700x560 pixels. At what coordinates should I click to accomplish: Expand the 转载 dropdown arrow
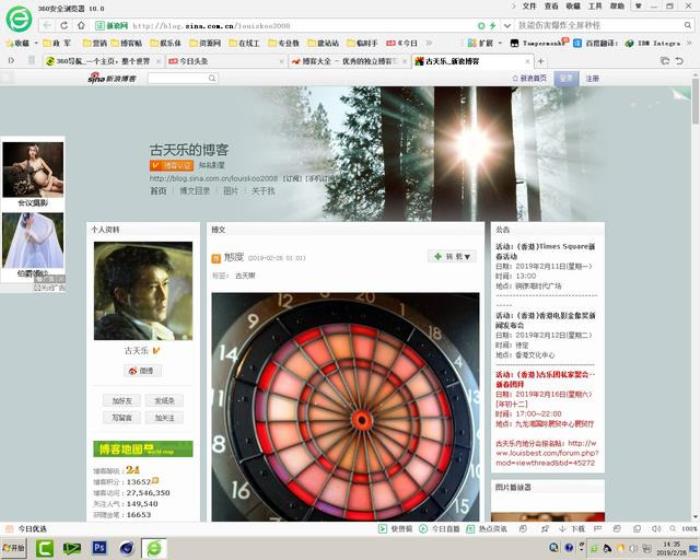(469, 257)
